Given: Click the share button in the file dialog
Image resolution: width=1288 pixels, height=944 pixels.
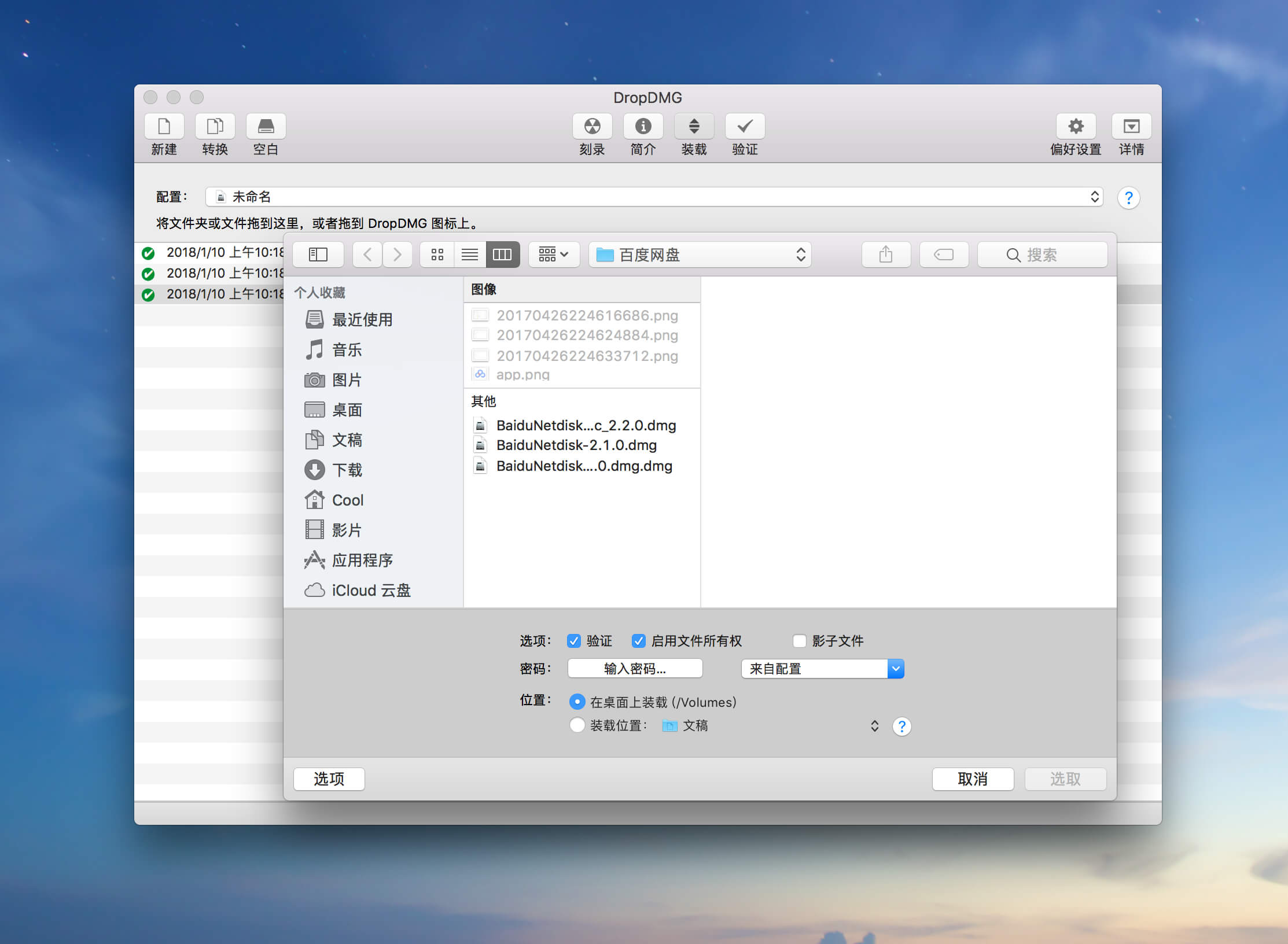Looking at the screenshot, I should [x=886, y=255].
